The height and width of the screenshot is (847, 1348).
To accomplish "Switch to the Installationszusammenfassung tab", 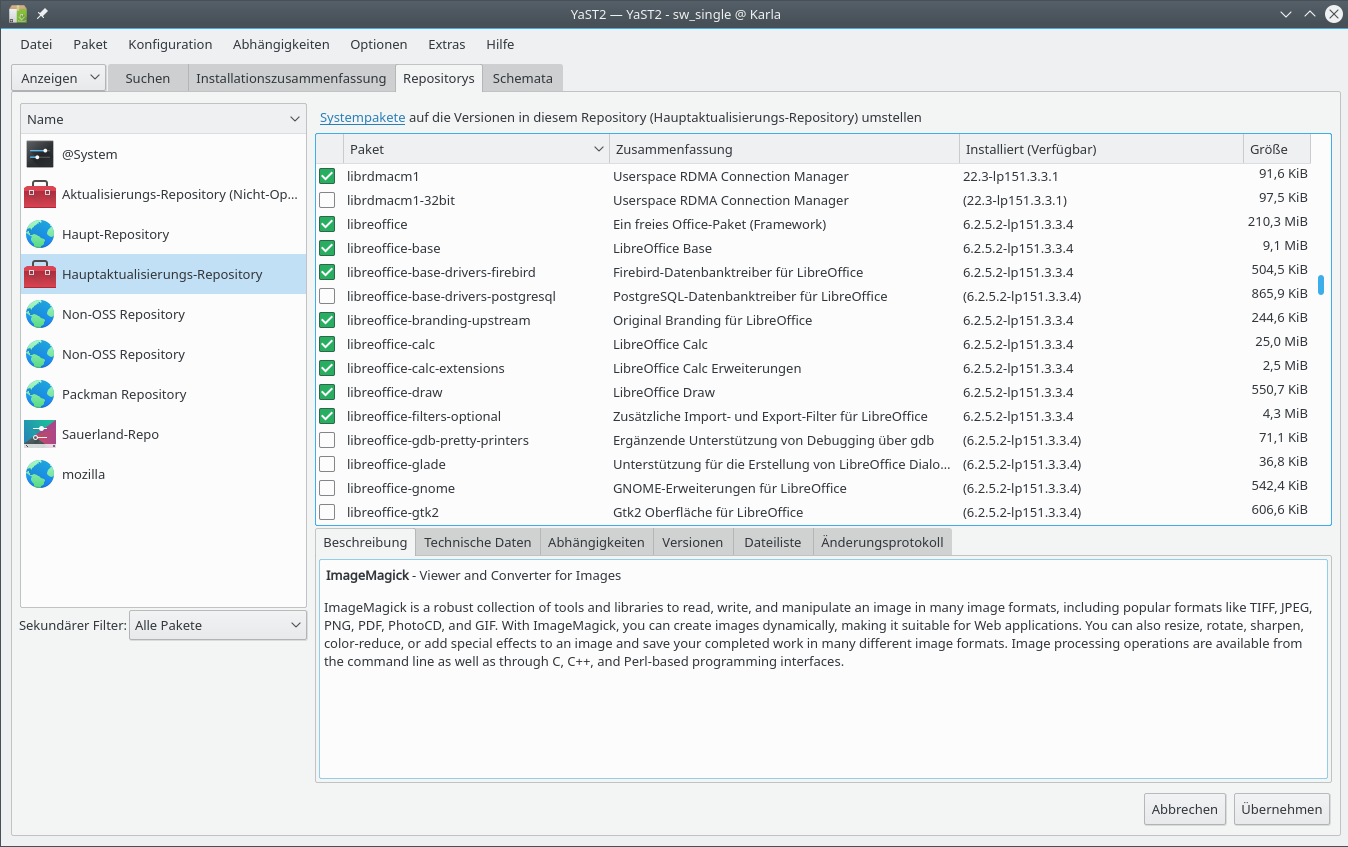I will tap(291, 78).
